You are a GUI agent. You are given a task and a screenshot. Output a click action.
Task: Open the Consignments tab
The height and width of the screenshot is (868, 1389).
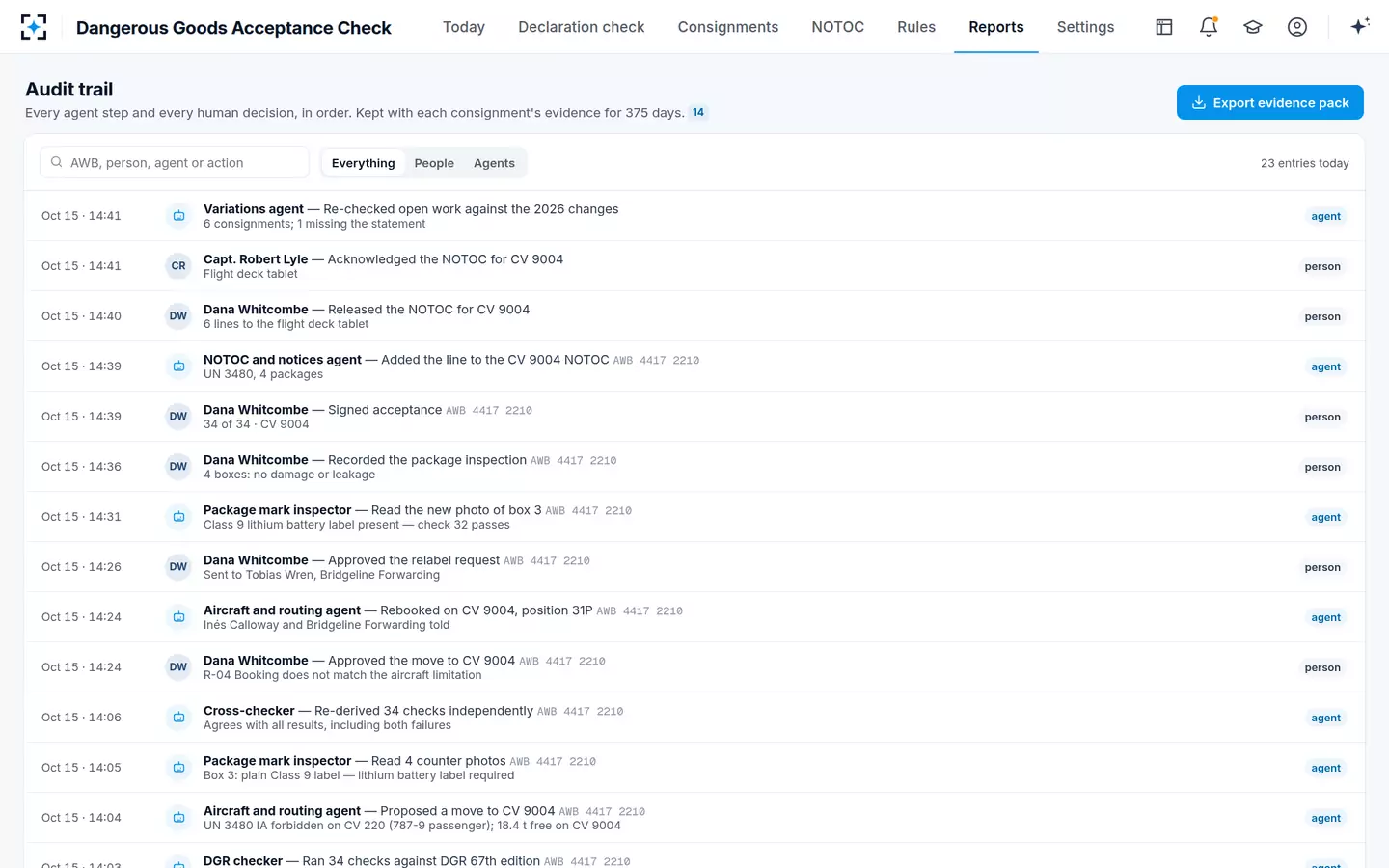pos(728,27)
